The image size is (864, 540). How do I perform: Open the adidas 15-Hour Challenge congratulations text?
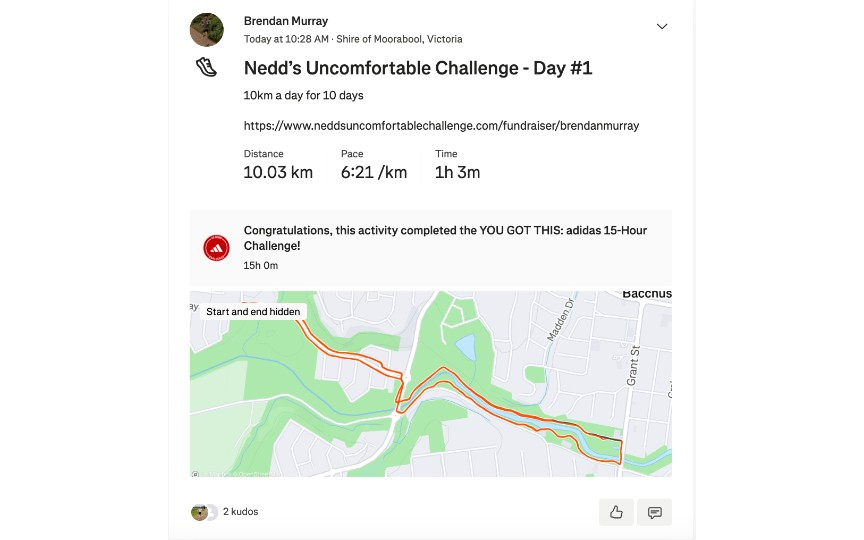tap(445, 237)
